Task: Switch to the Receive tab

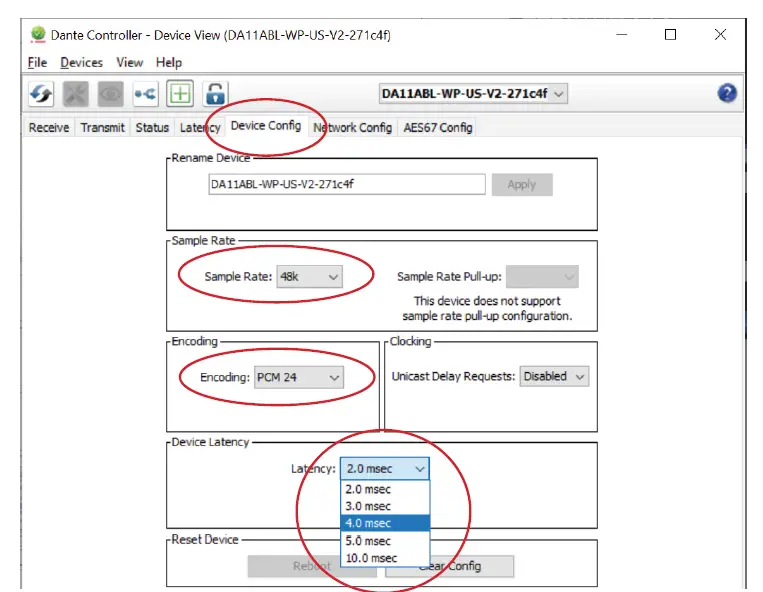Action: (x=49, y=127)
